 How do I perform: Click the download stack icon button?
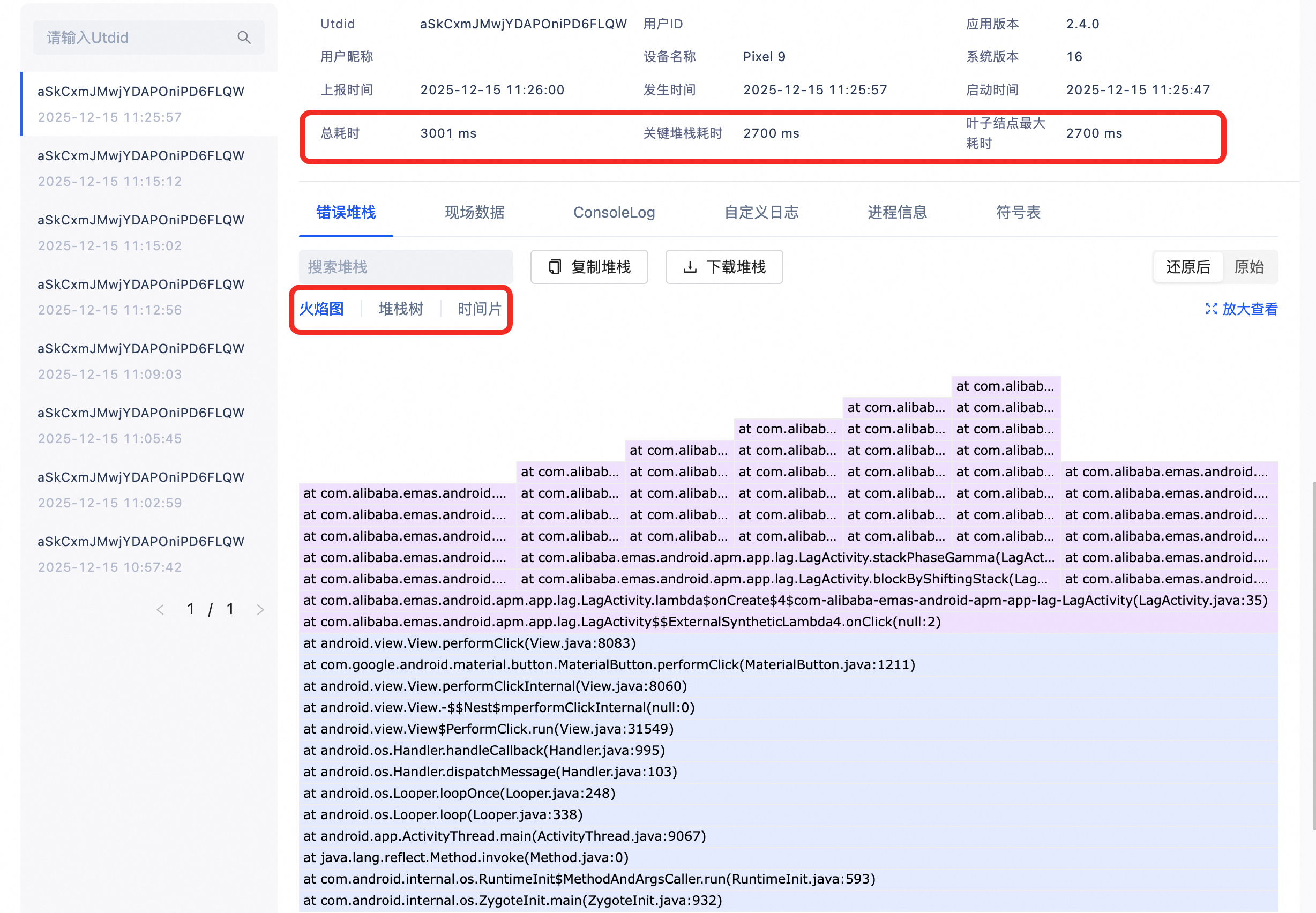(x=690, y=267)
